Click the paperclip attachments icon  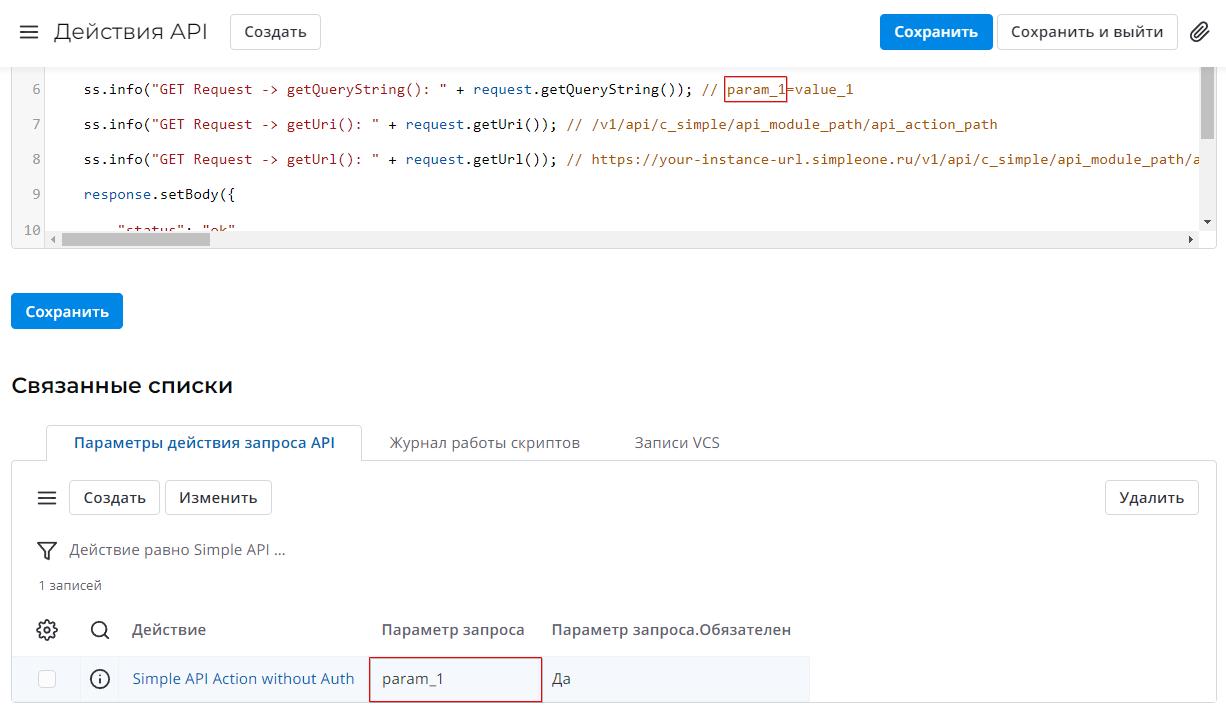[1200, 32]
